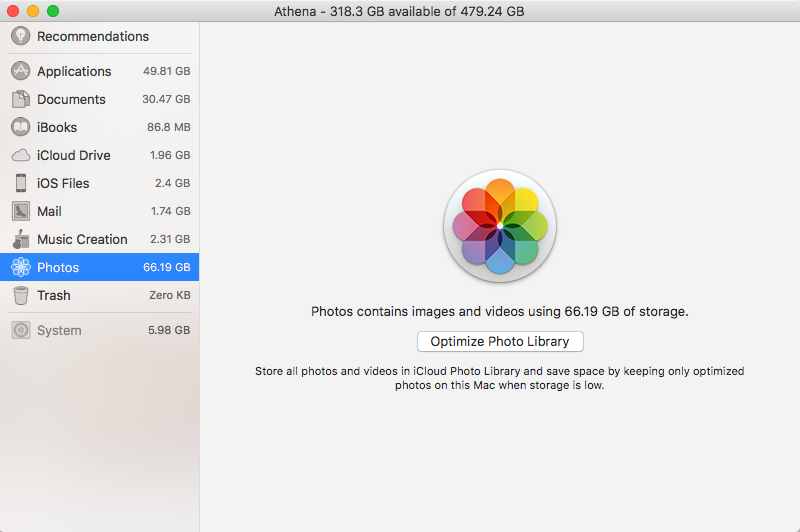Click the Optimize Photo Library button
Screen dimensions: 800x532
coord(500,341)
